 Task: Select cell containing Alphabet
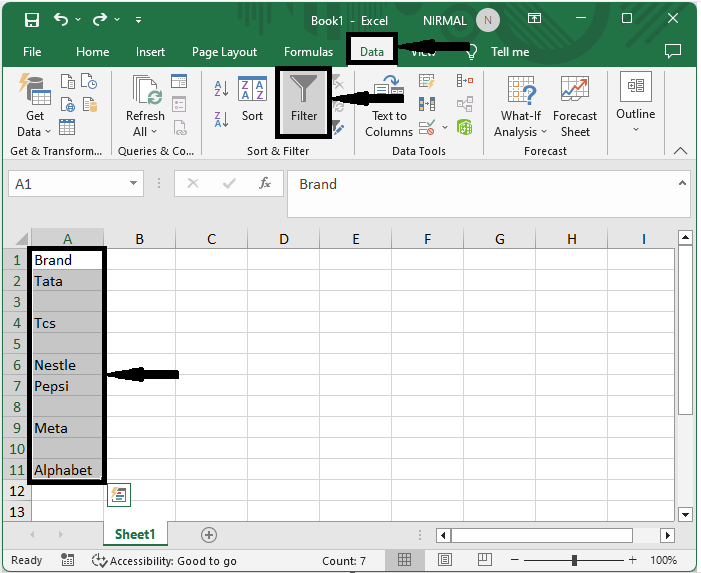coord(67,470)
